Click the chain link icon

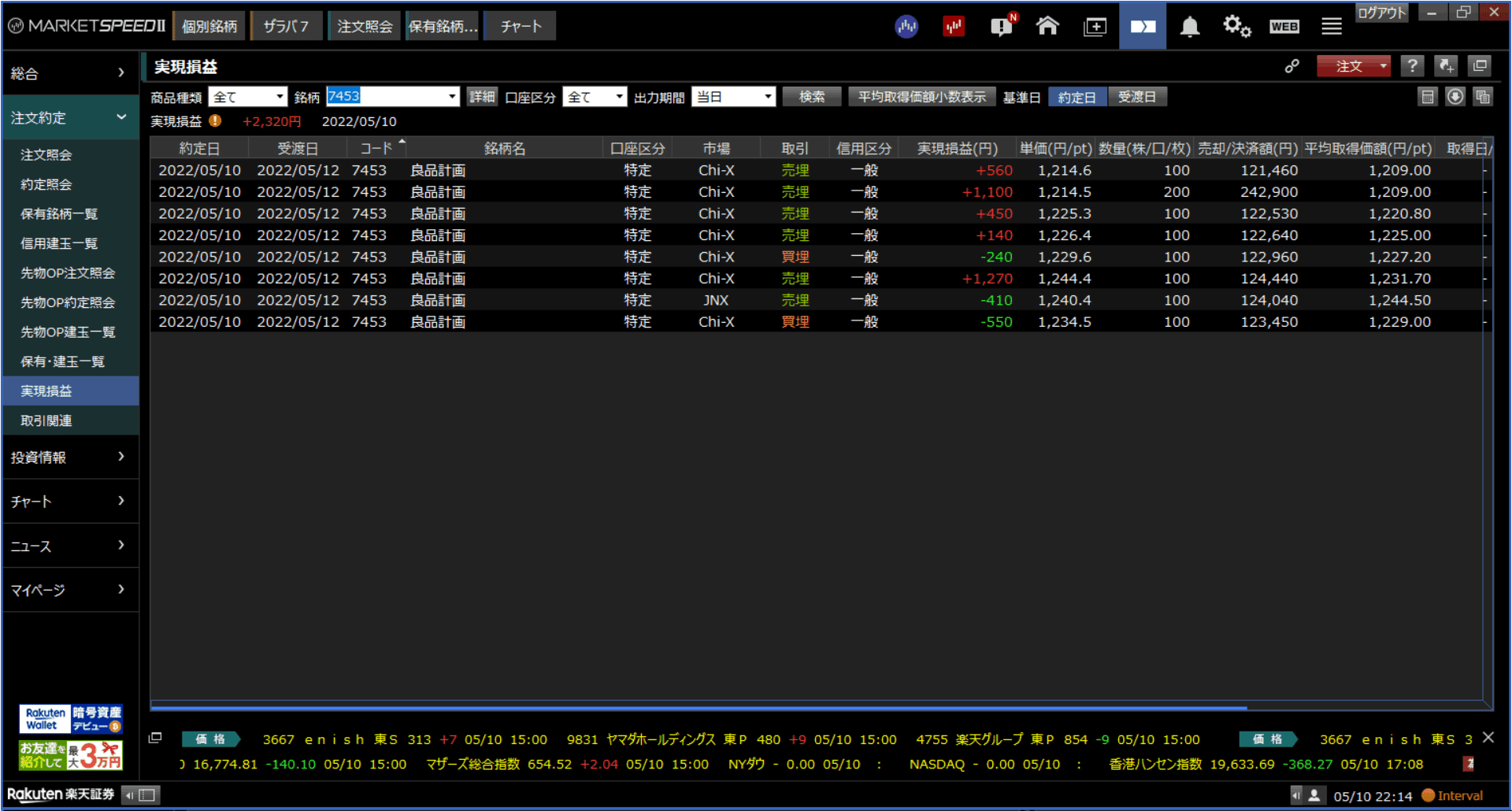coord(1292,66)
